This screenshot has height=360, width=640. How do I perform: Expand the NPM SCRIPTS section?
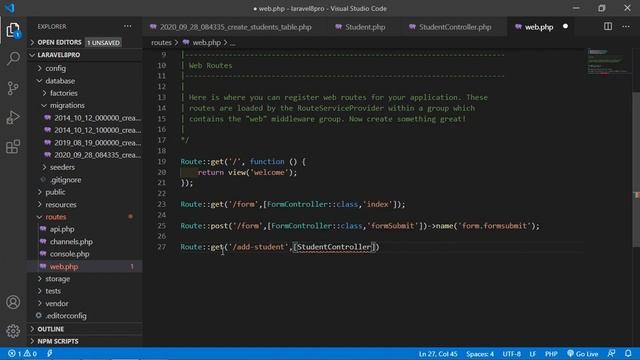coord(58,341)
